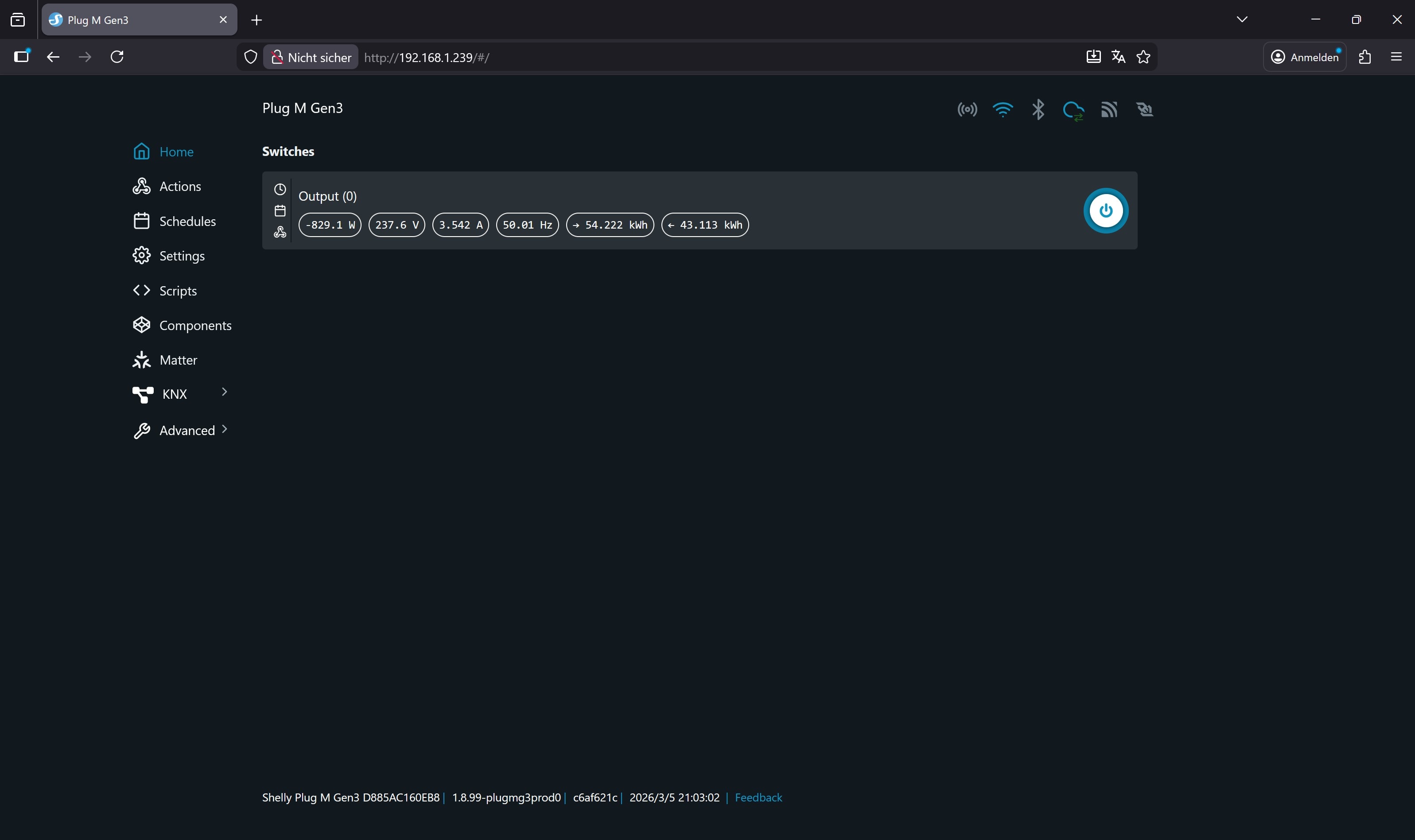Screen dimensions: 1415x840
Task: Click the MQTT feed status icon
Action: pyautogui.click(x=1109, y=109)
